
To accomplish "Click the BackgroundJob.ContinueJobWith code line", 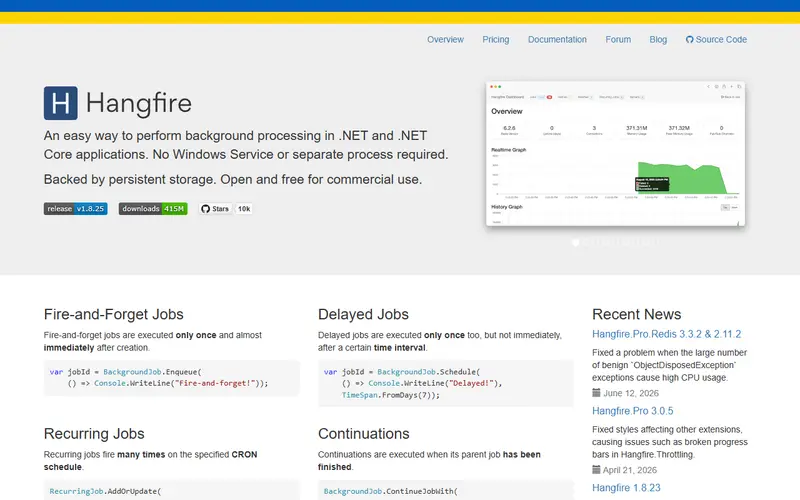I will (x=391, y=491).
